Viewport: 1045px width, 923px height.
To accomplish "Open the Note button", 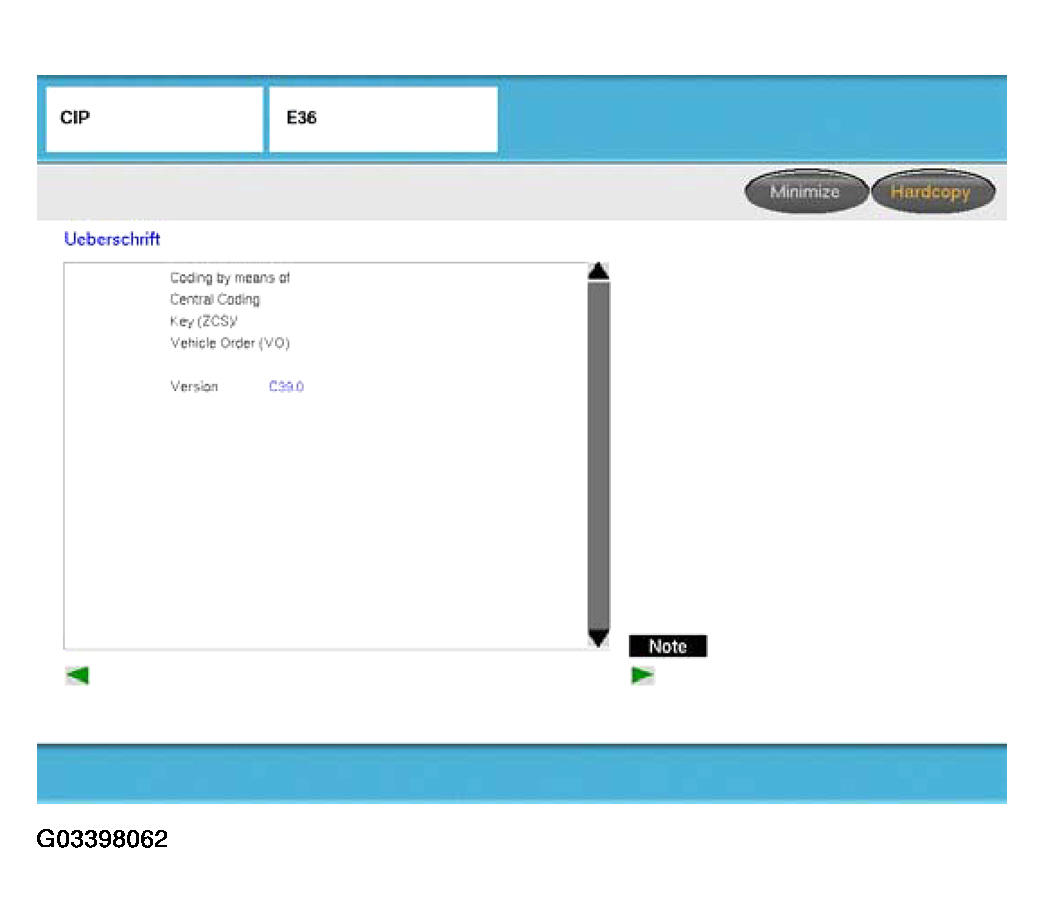I will [667, 646].
